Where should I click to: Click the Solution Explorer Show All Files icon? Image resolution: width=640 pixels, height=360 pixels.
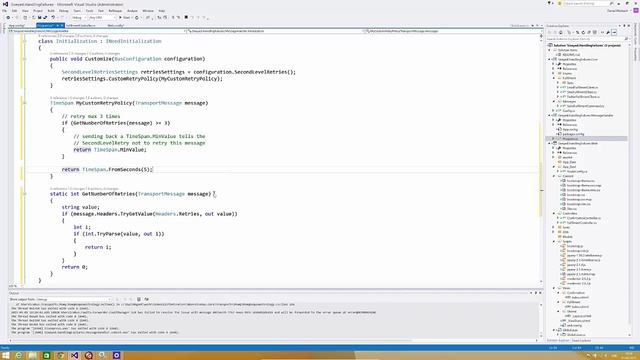(595, 32)
